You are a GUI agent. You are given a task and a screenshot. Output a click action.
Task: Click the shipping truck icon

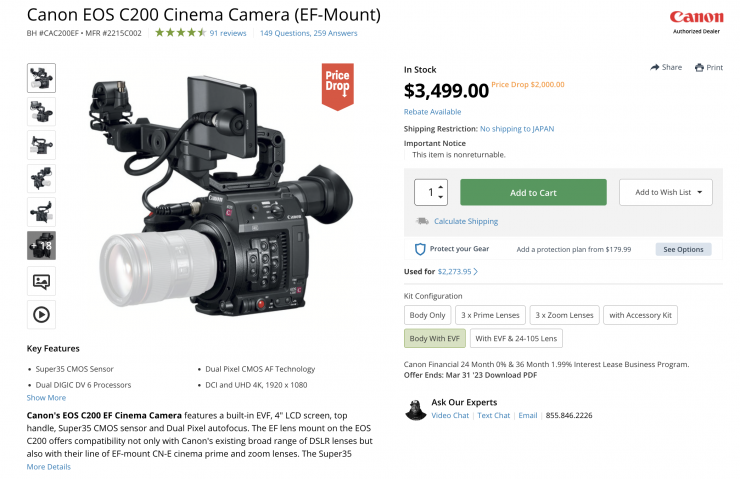423,221
